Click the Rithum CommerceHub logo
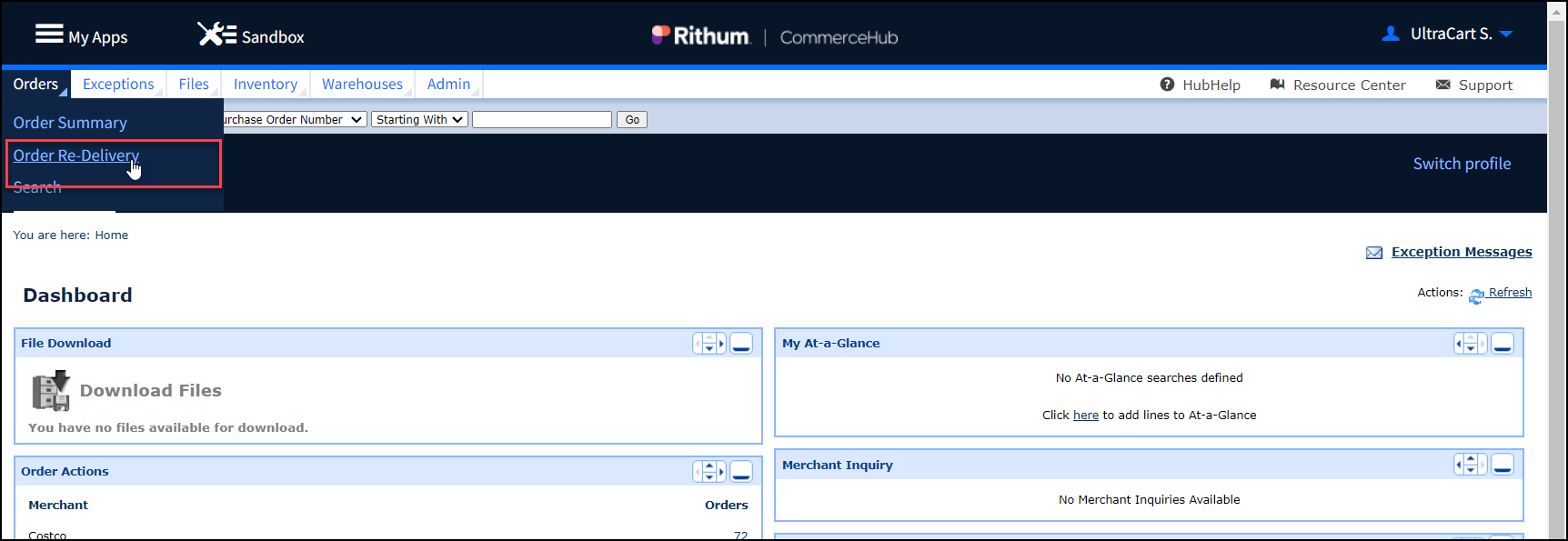Screen dimensions: 1568x541 pos(775,35)
